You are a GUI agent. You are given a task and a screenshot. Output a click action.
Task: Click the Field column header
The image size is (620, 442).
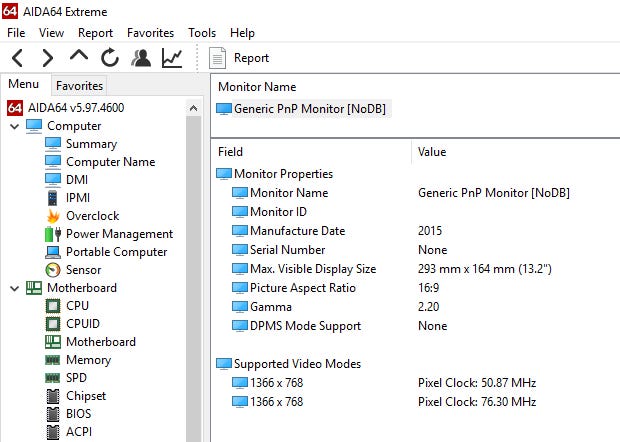(231, 152)
